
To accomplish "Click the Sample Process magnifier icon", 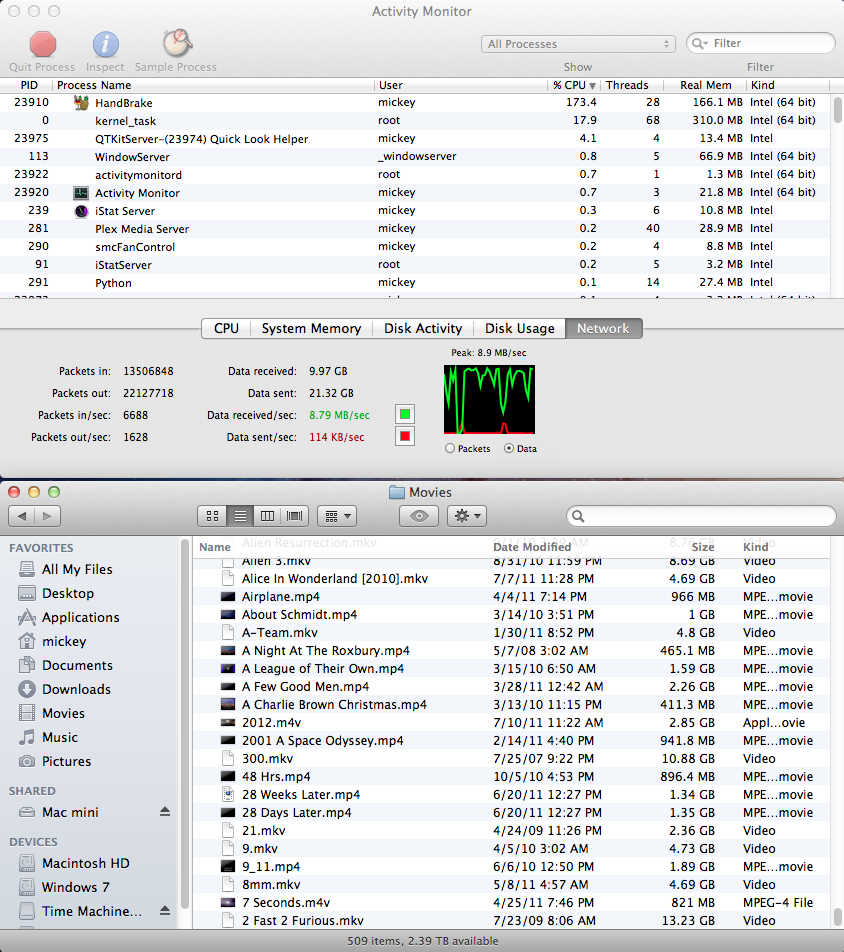I will coord(177,42).
